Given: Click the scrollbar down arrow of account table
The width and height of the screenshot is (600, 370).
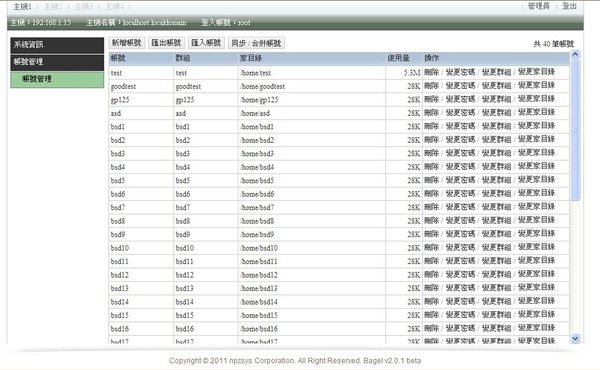Looking at the screenshot, I should [x=575, y=339].
